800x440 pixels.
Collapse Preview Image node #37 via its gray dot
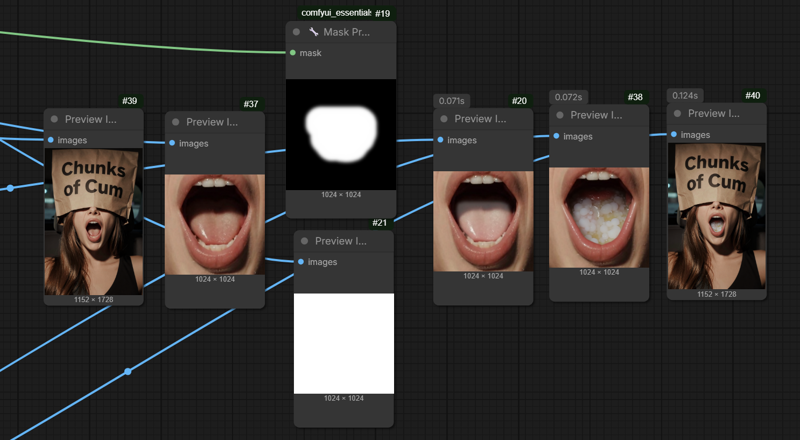(x=174, y=122)
